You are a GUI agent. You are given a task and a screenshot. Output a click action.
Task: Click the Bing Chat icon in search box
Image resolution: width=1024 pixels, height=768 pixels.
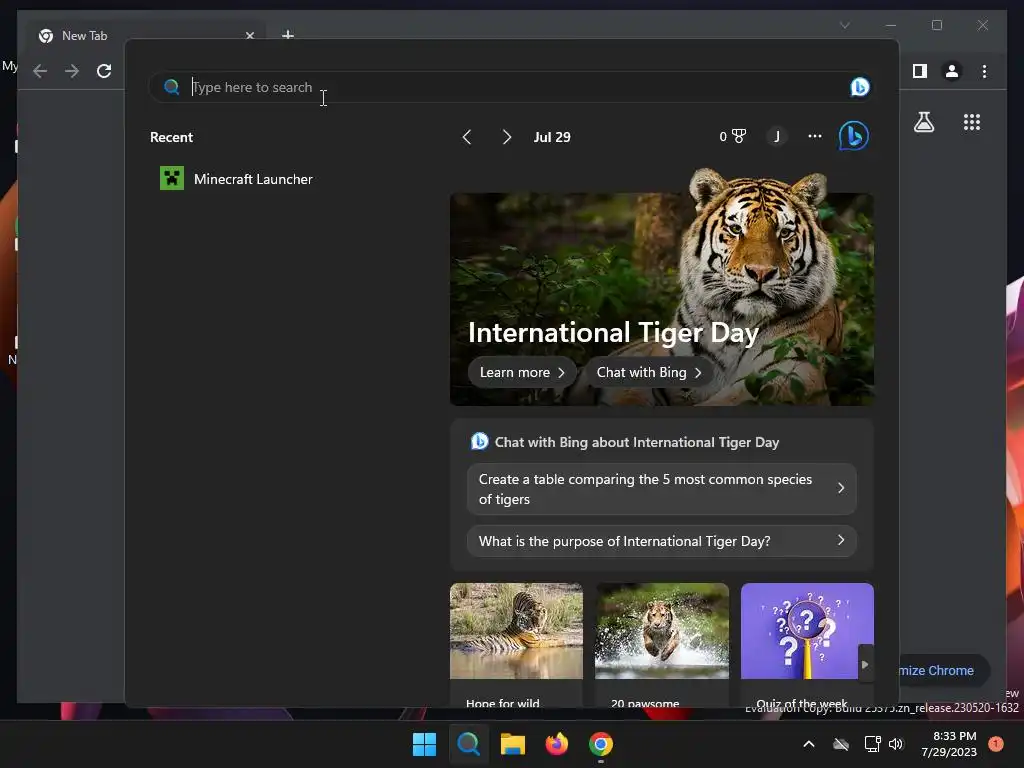[859, 87]
